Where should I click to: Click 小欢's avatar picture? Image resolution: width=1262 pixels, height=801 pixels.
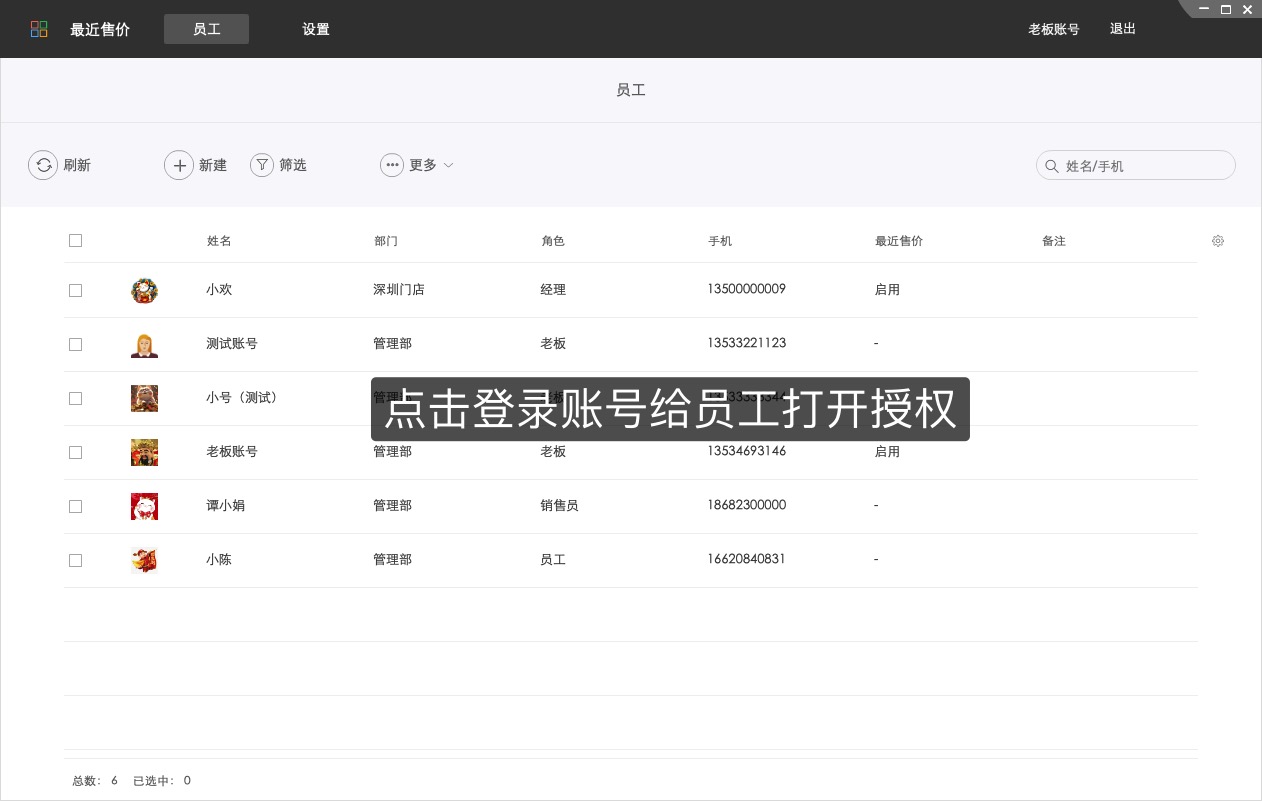click(x=144, y=290)
